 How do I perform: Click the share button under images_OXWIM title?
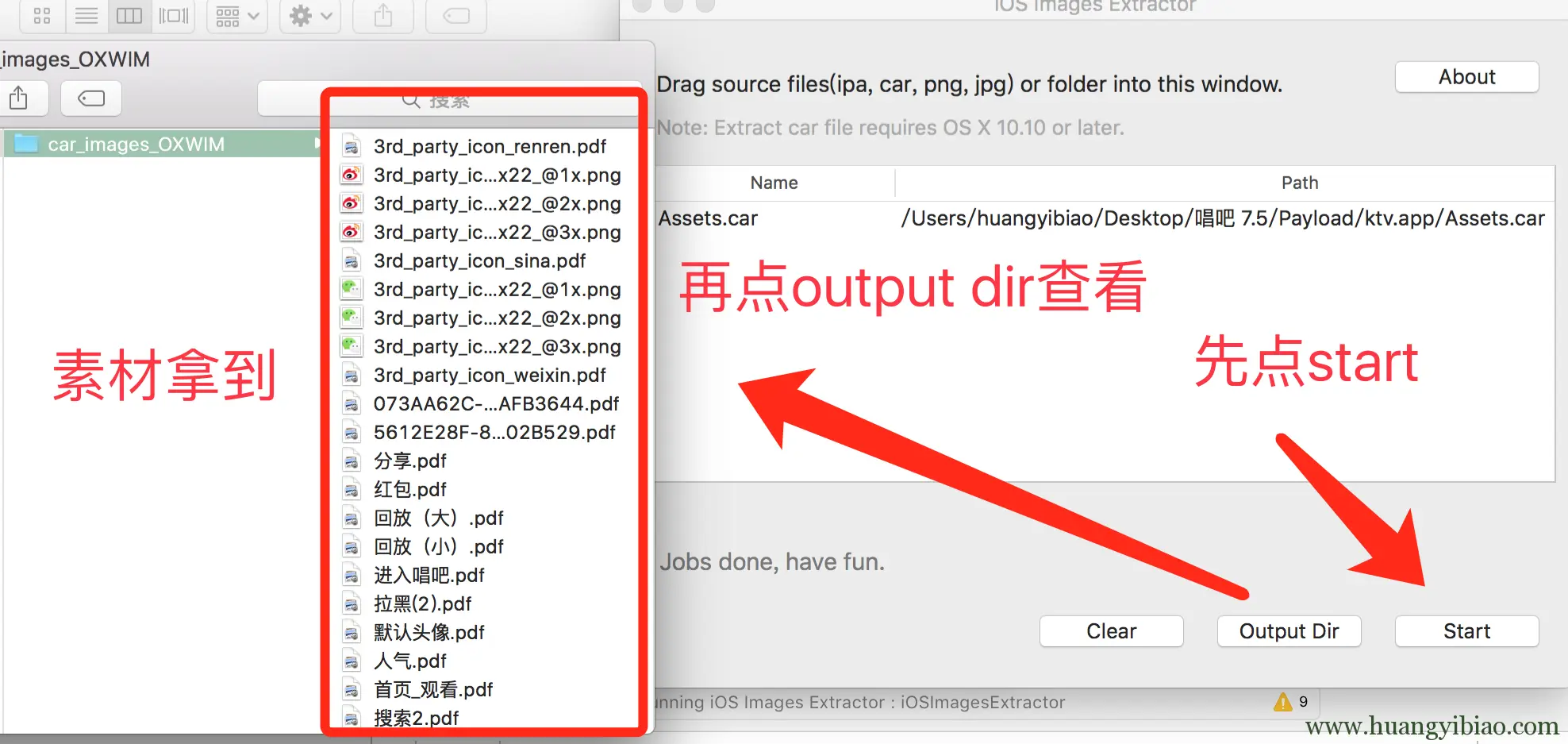click(19, 98)
